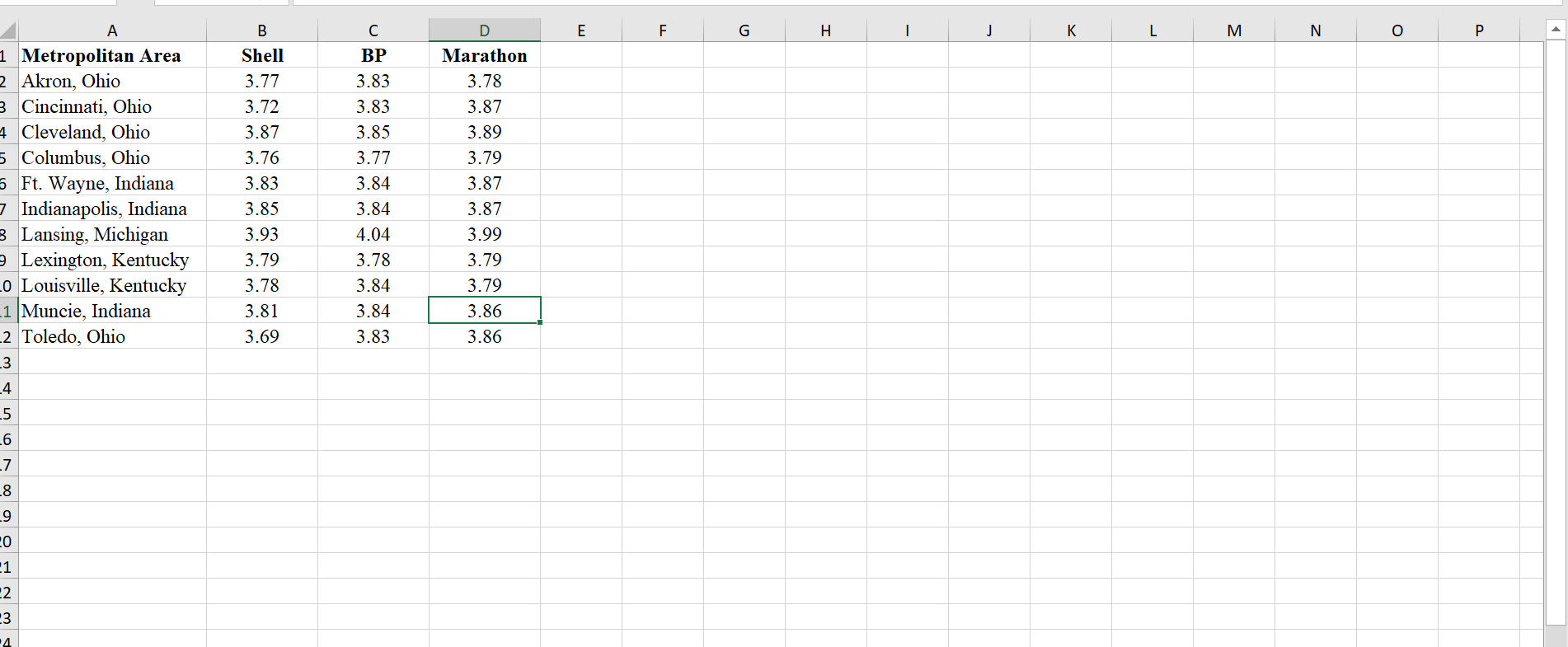Image resolution: width=1568 pixels, height=647 pixels.
Task: Click Marathon price 3.99 for Lansing
Action: point(485,234)
